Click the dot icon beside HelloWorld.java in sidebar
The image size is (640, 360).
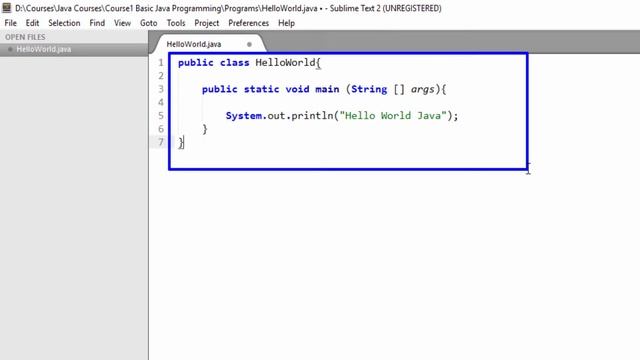(x=10, y=49)
